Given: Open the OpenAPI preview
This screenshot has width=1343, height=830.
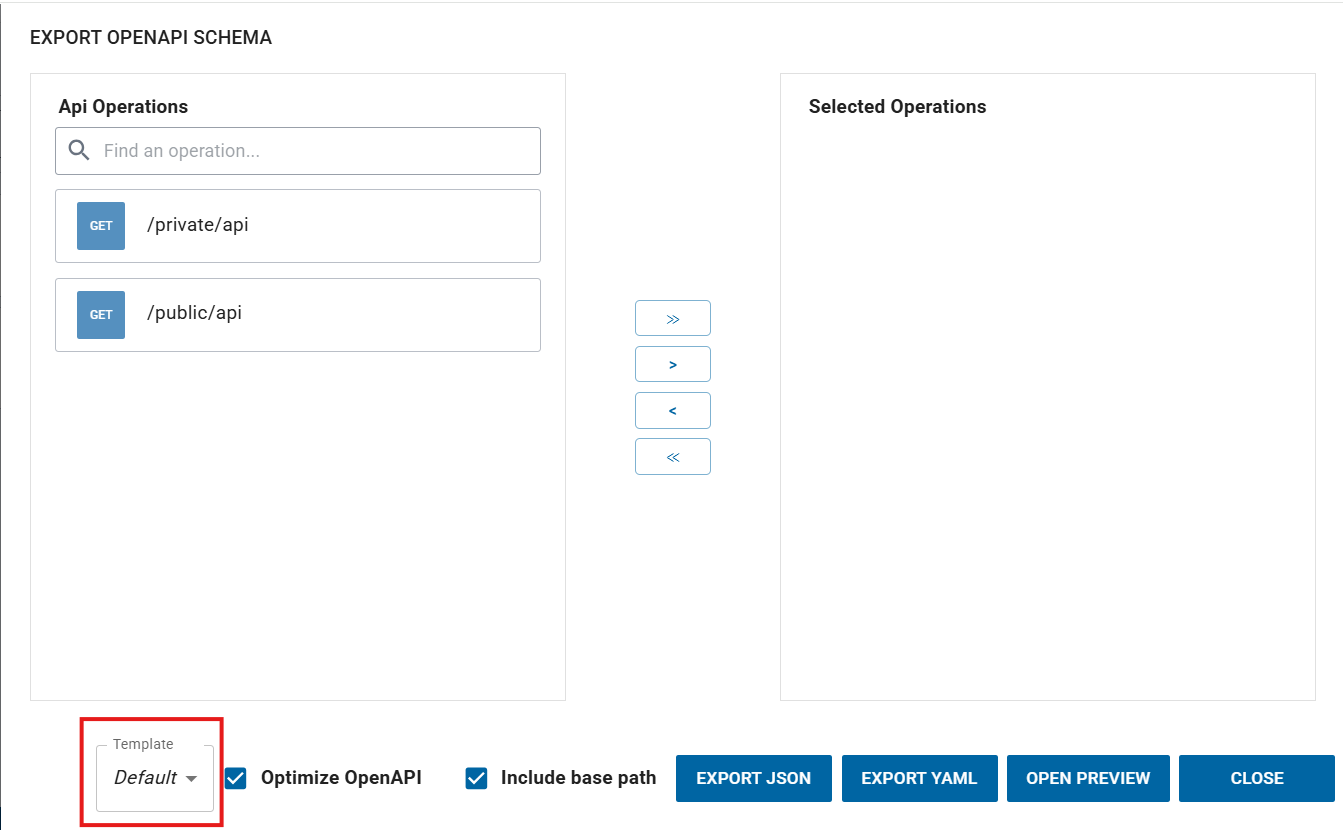Looking at the screenshot, I should (1088, 778).
